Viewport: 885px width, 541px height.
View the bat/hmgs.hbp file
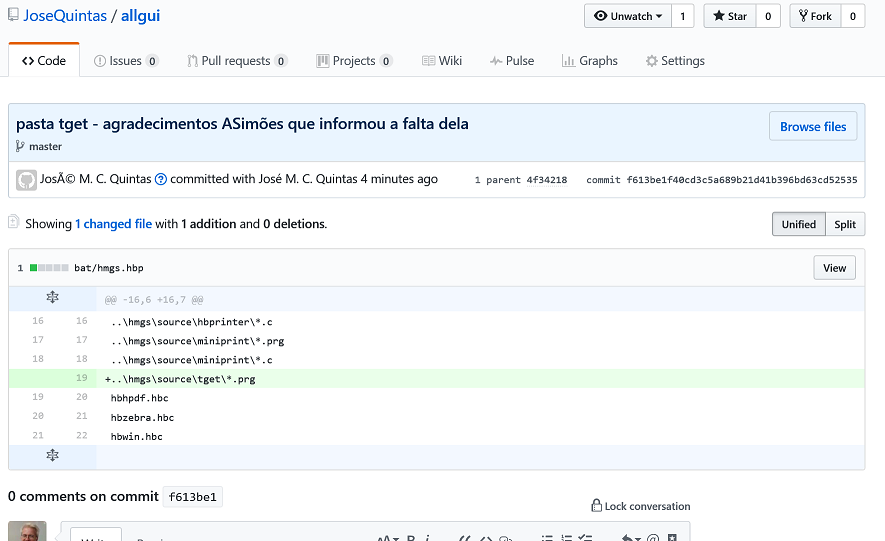coord(834,268)
